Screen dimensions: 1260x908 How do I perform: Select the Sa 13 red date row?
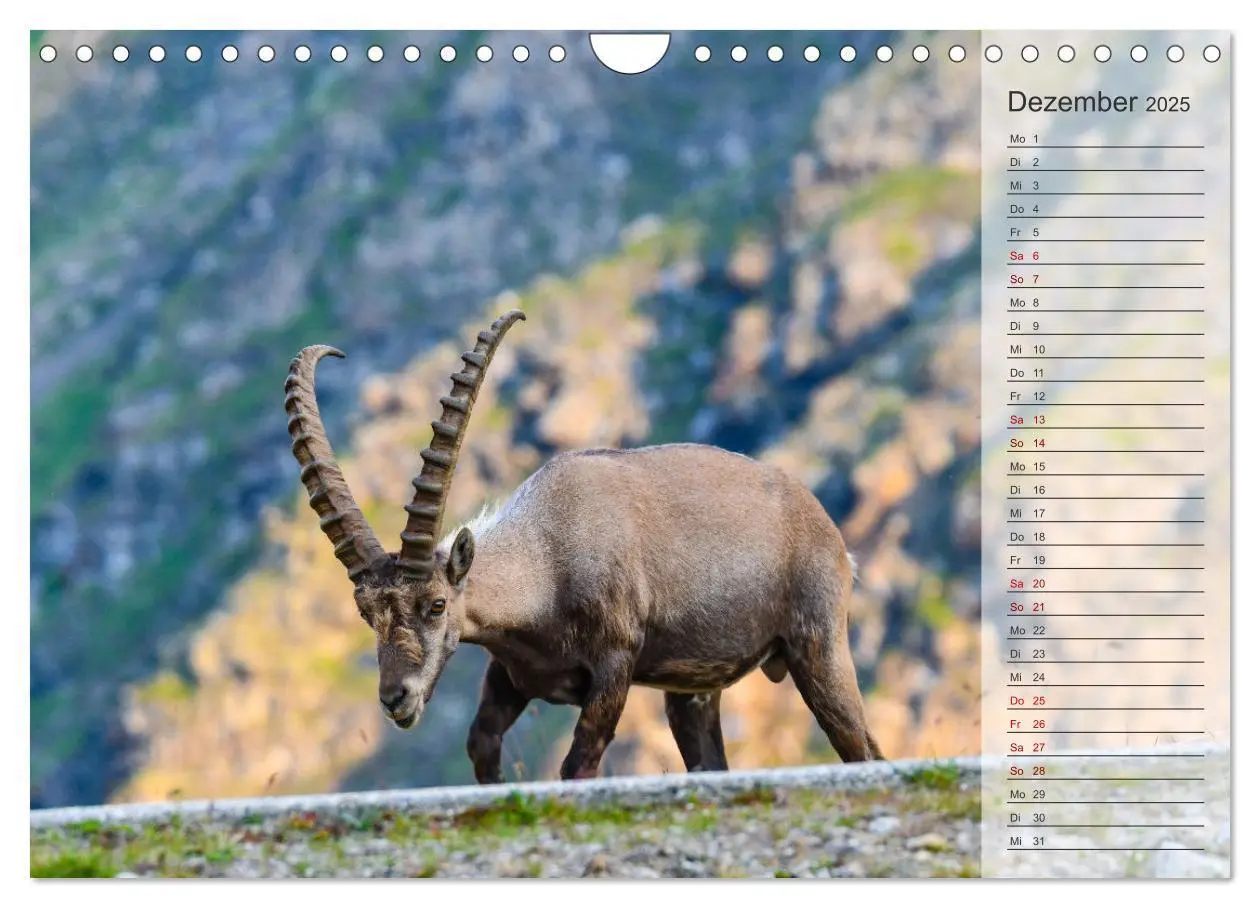(1105, 419)
